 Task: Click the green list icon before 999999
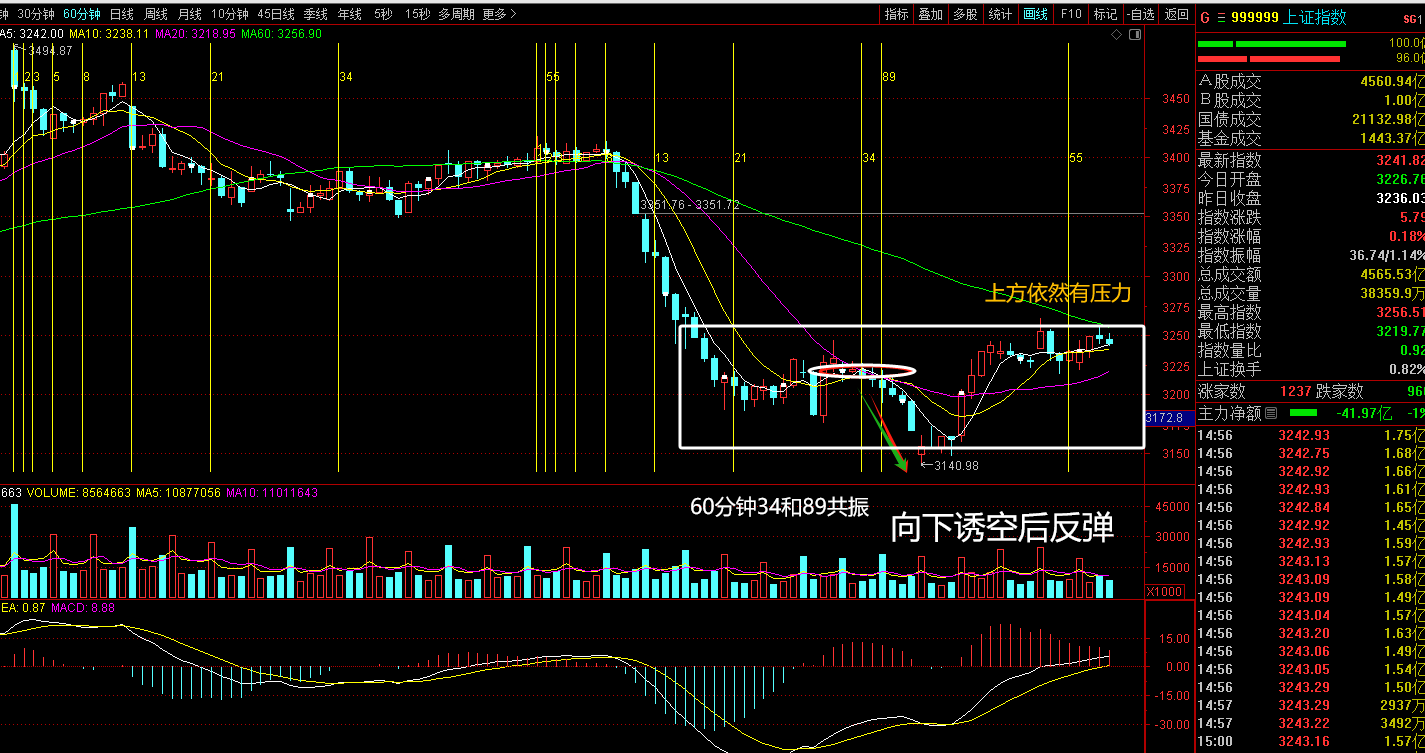1221,17
